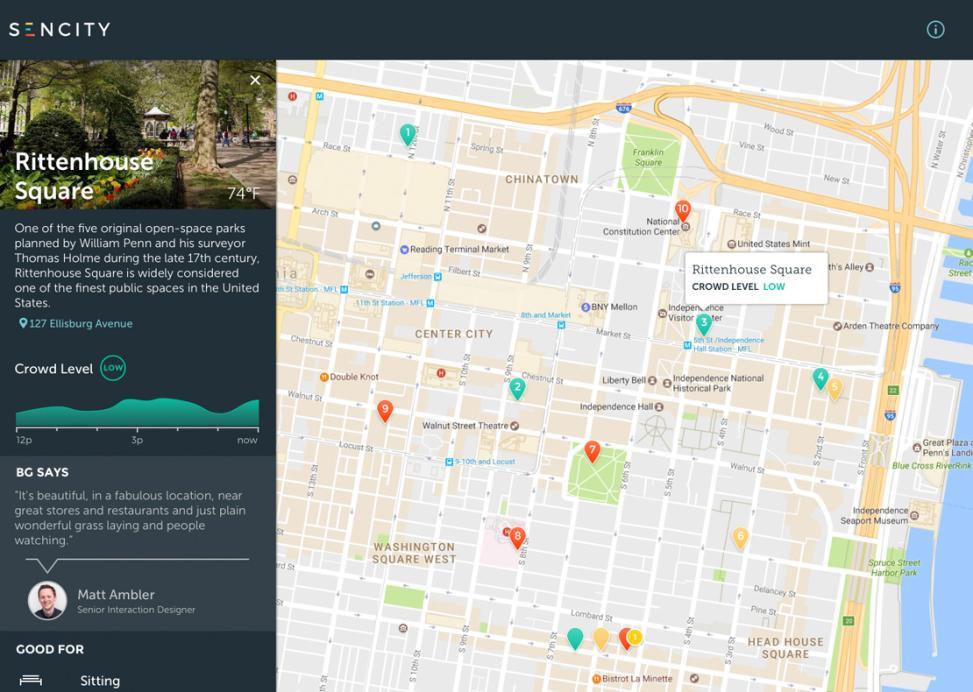Click the bench icon beside Sitting

[31, 681]
